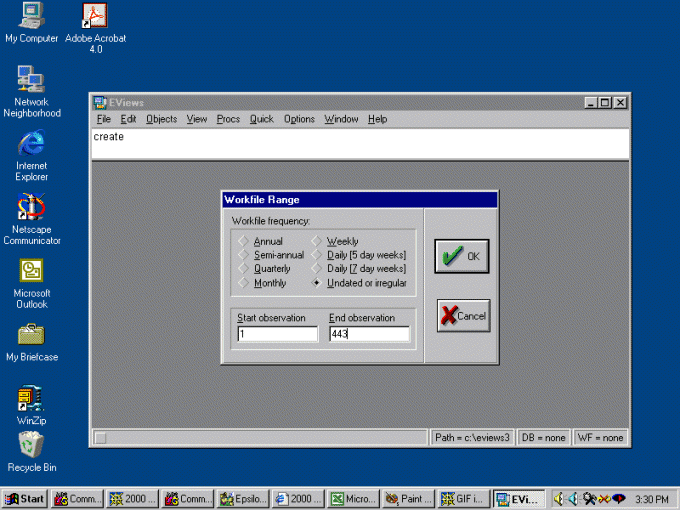680x510 pixels.
Task: Open the Quick menu in EViews
Action: pyautogui.click(x=261, y=119)
